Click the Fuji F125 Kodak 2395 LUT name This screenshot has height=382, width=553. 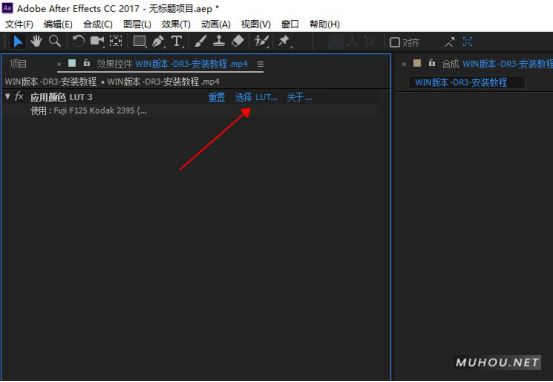click(x=100, y=111)
